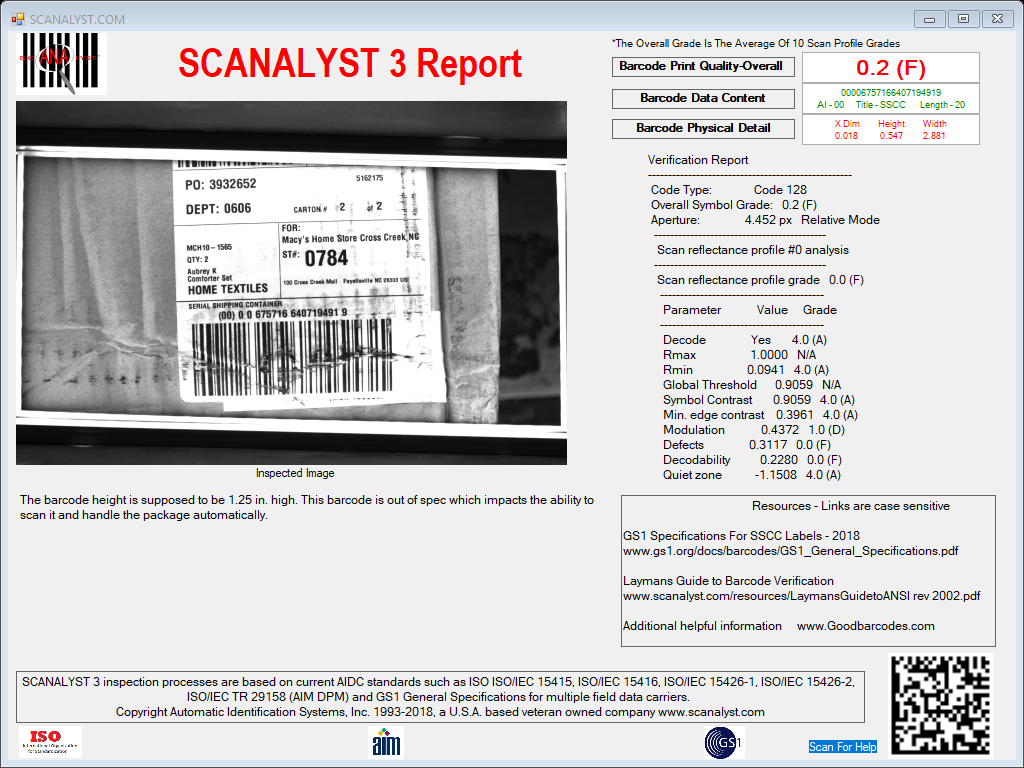Open the GS1 General Specifications pdf link
Screen dimensions: 1024x768
click(790, 551)
